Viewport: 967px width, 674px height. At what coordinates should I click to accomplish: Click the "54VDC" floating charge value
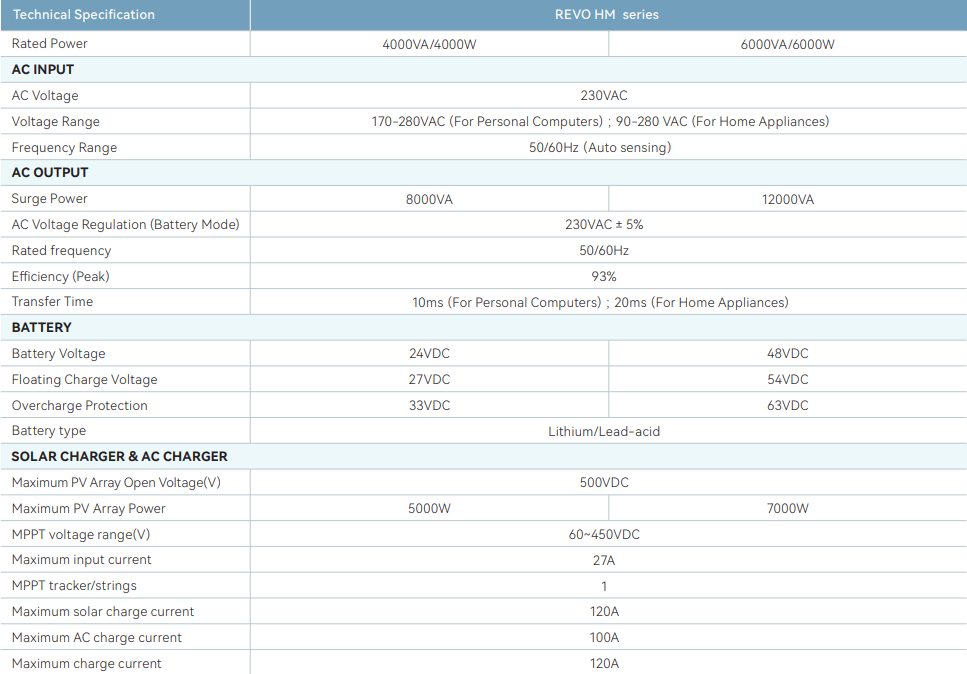788,379
